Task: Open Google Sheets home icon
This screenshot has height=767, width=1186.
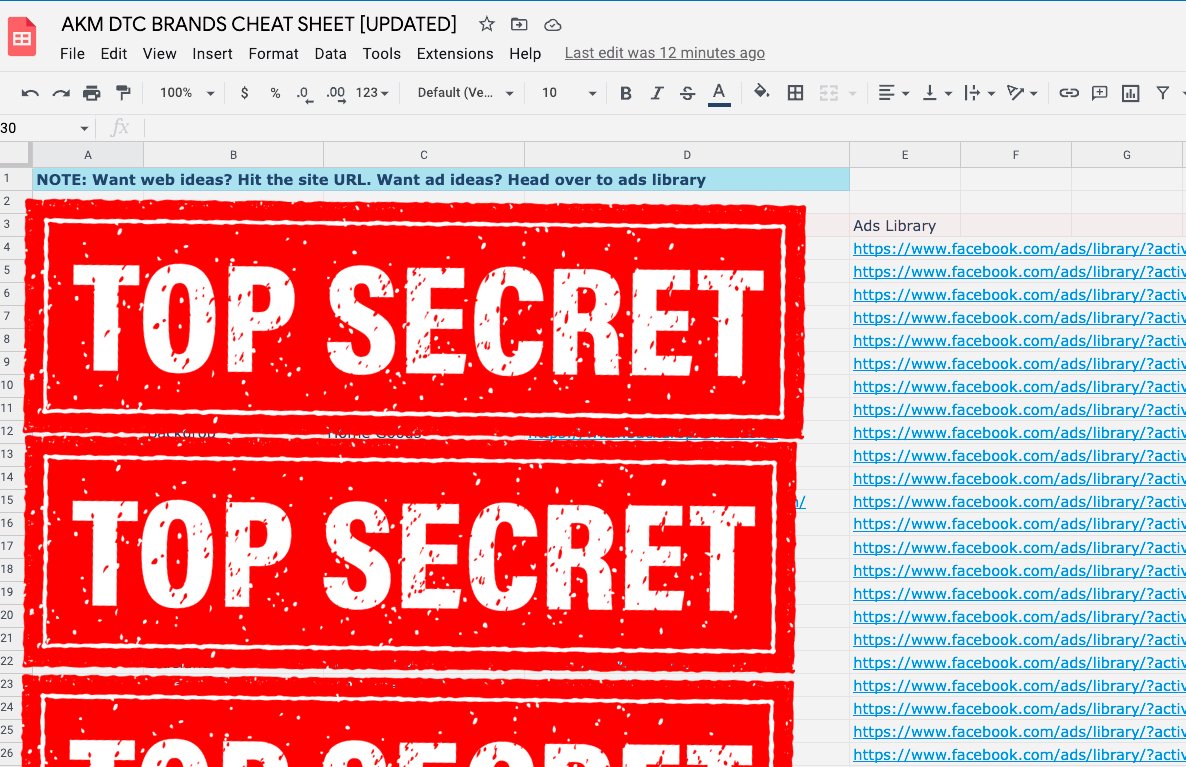Action: coord(22,37)
